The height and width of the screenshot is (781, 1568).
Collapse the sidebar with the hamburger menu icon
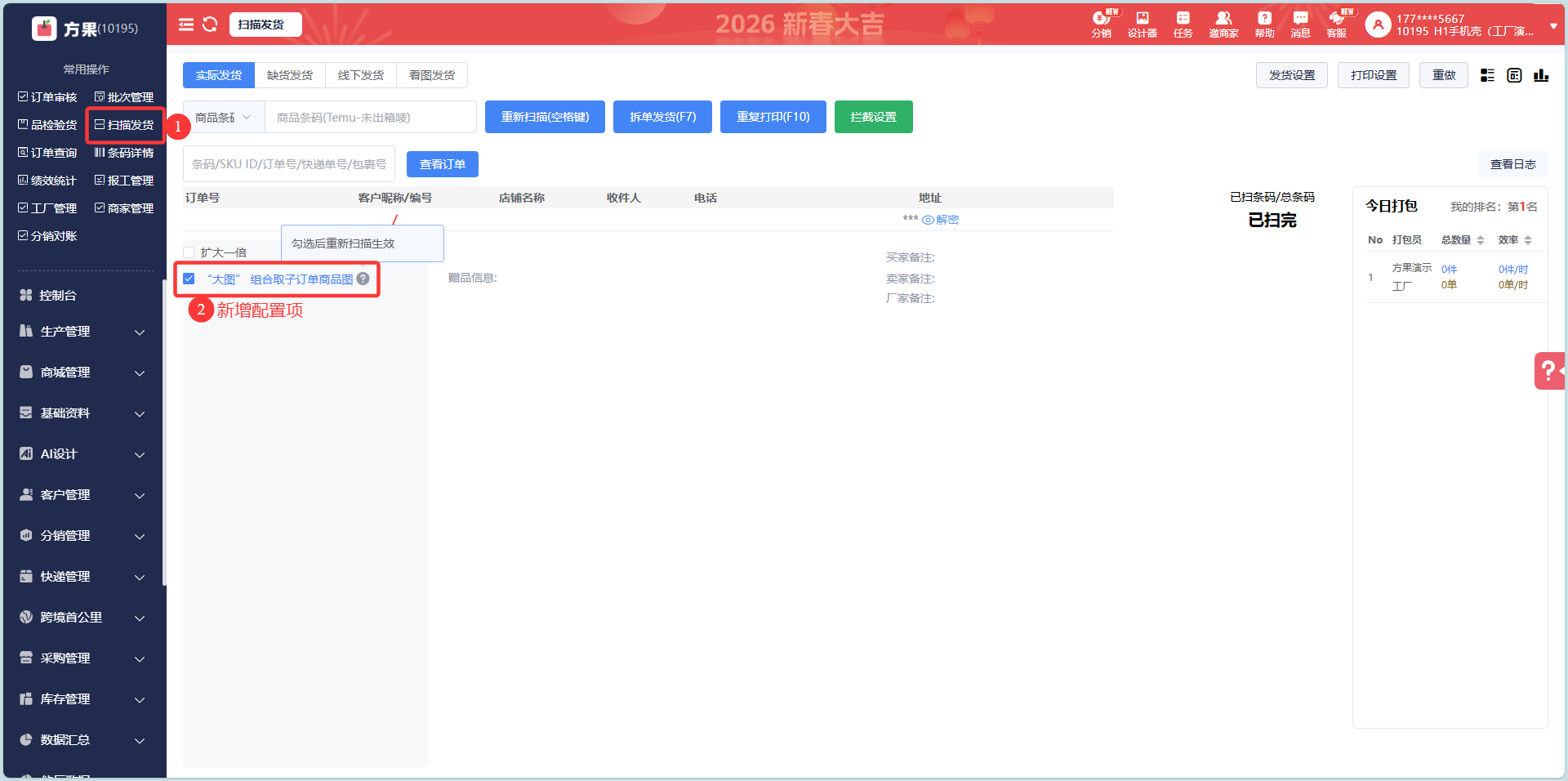coord(186,25)
